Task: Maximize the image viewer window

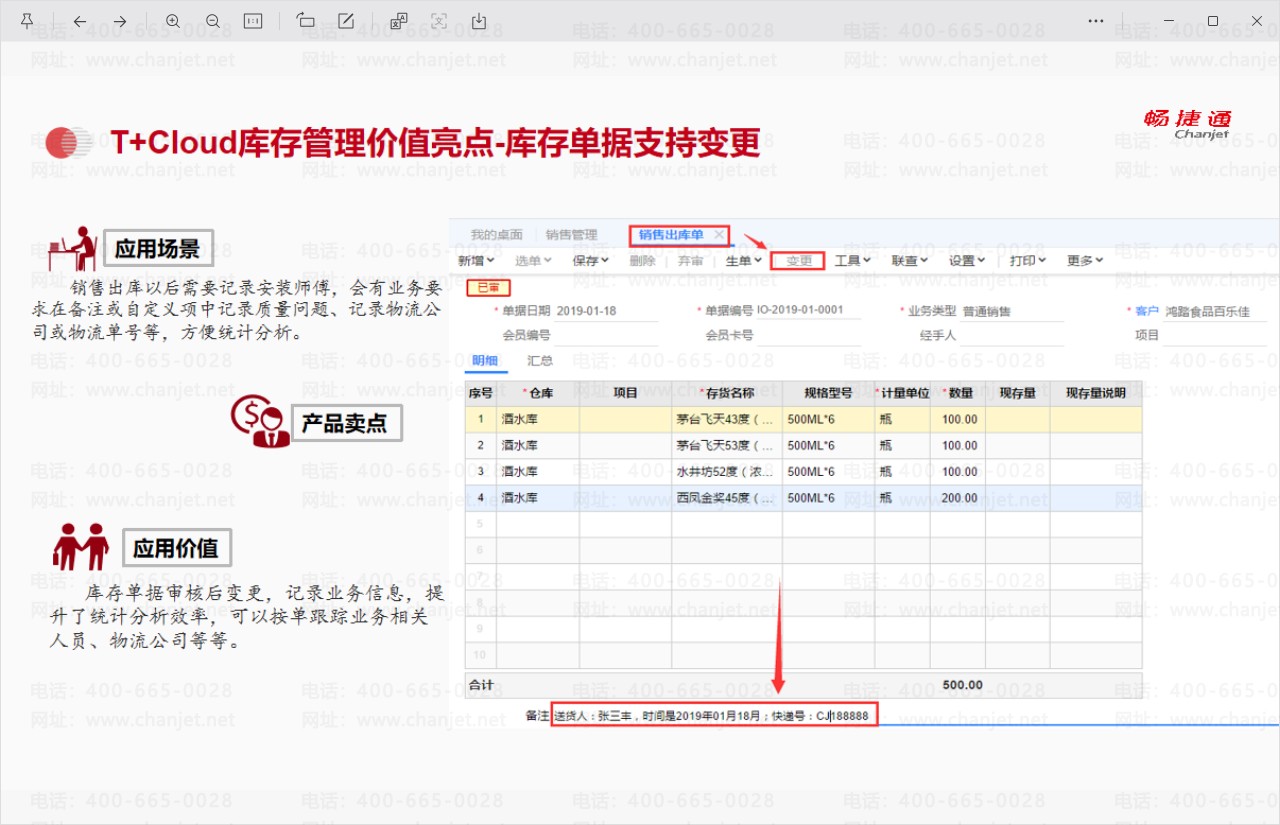Action: pyautogui.click(x=1213, y=21)
